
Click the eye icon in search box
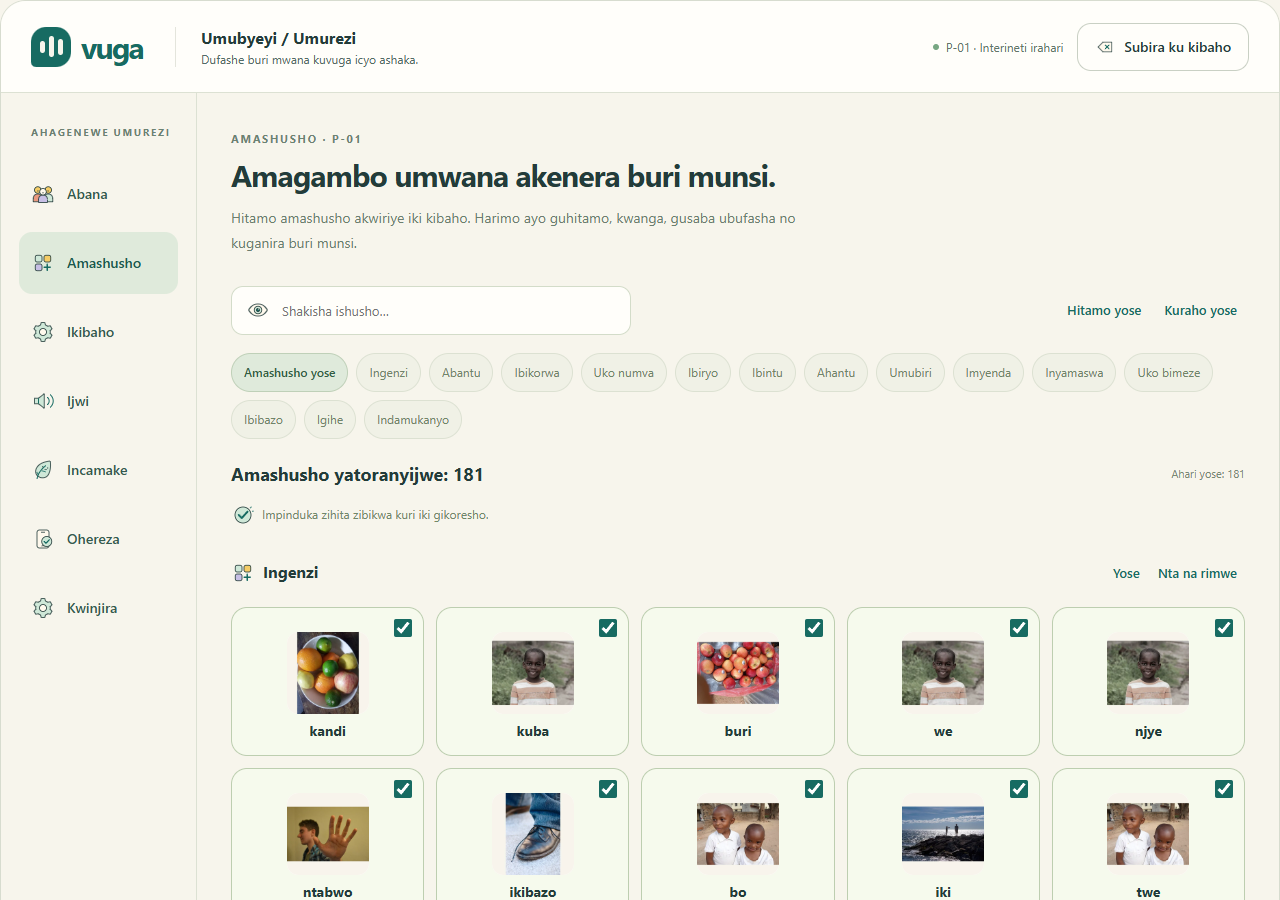click(258, 311)
